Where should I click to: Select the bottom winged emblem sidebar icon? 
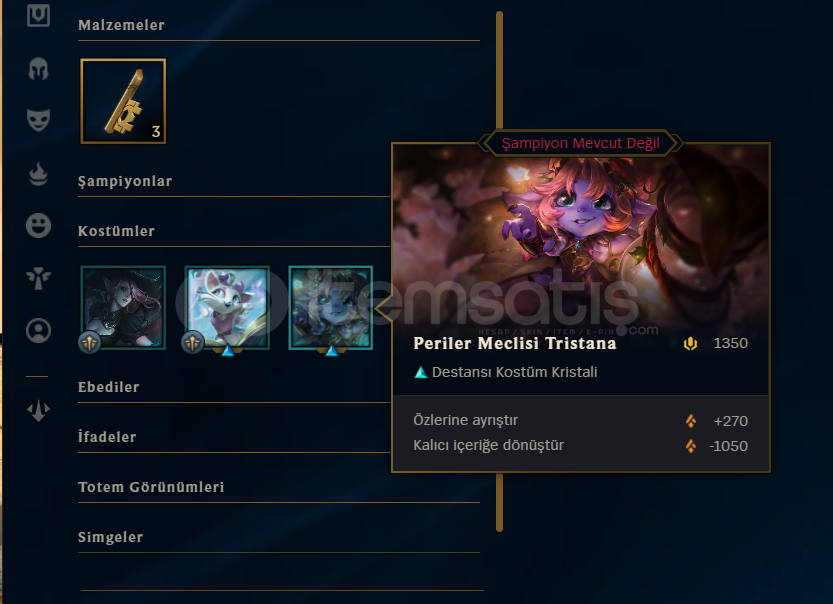(38, 410)
